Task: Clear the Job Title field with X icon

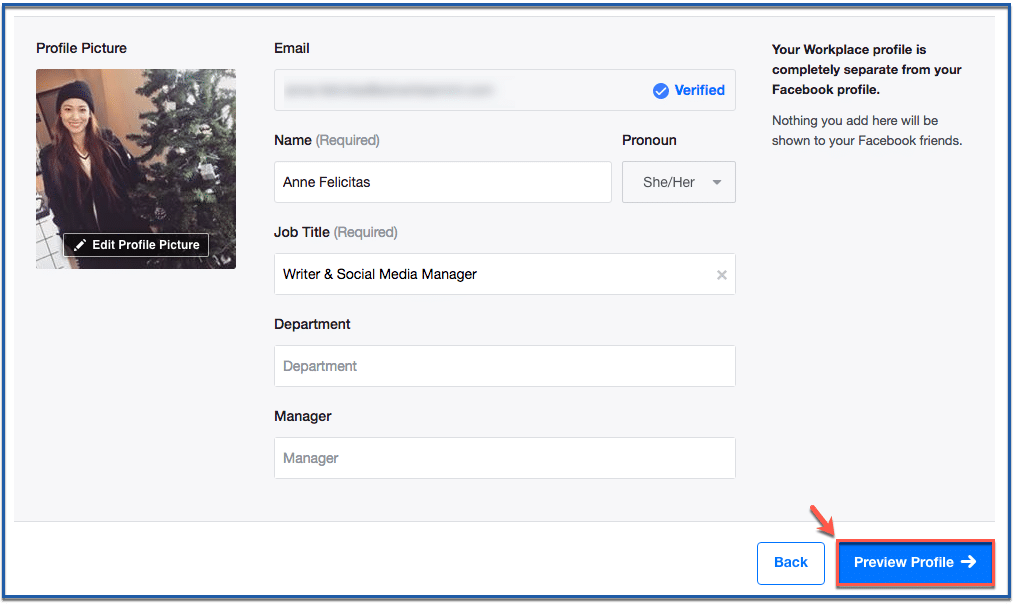Action: pyautogui.click(x=722, y=275)
